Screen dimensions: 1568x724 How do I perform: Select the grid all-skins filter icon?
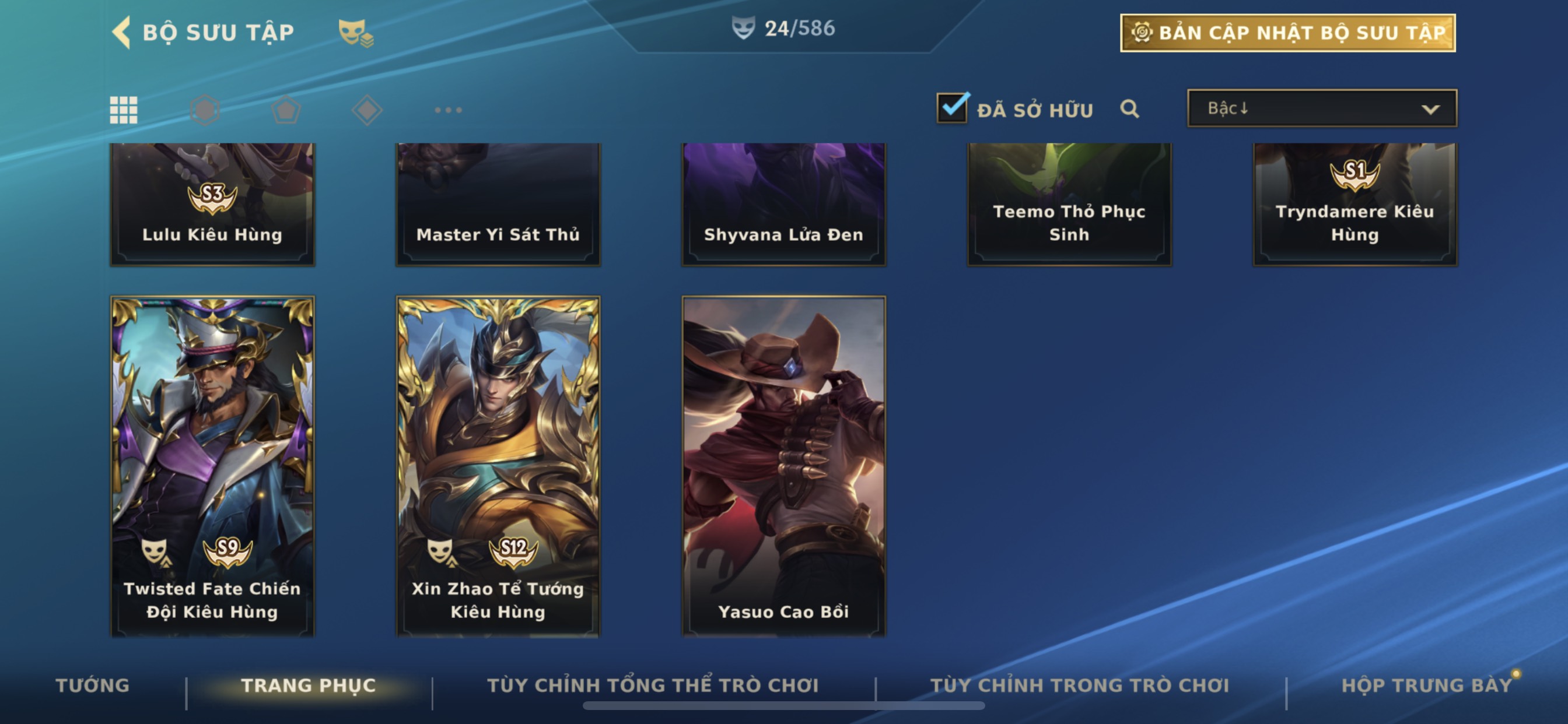click(x=124, y=110)
